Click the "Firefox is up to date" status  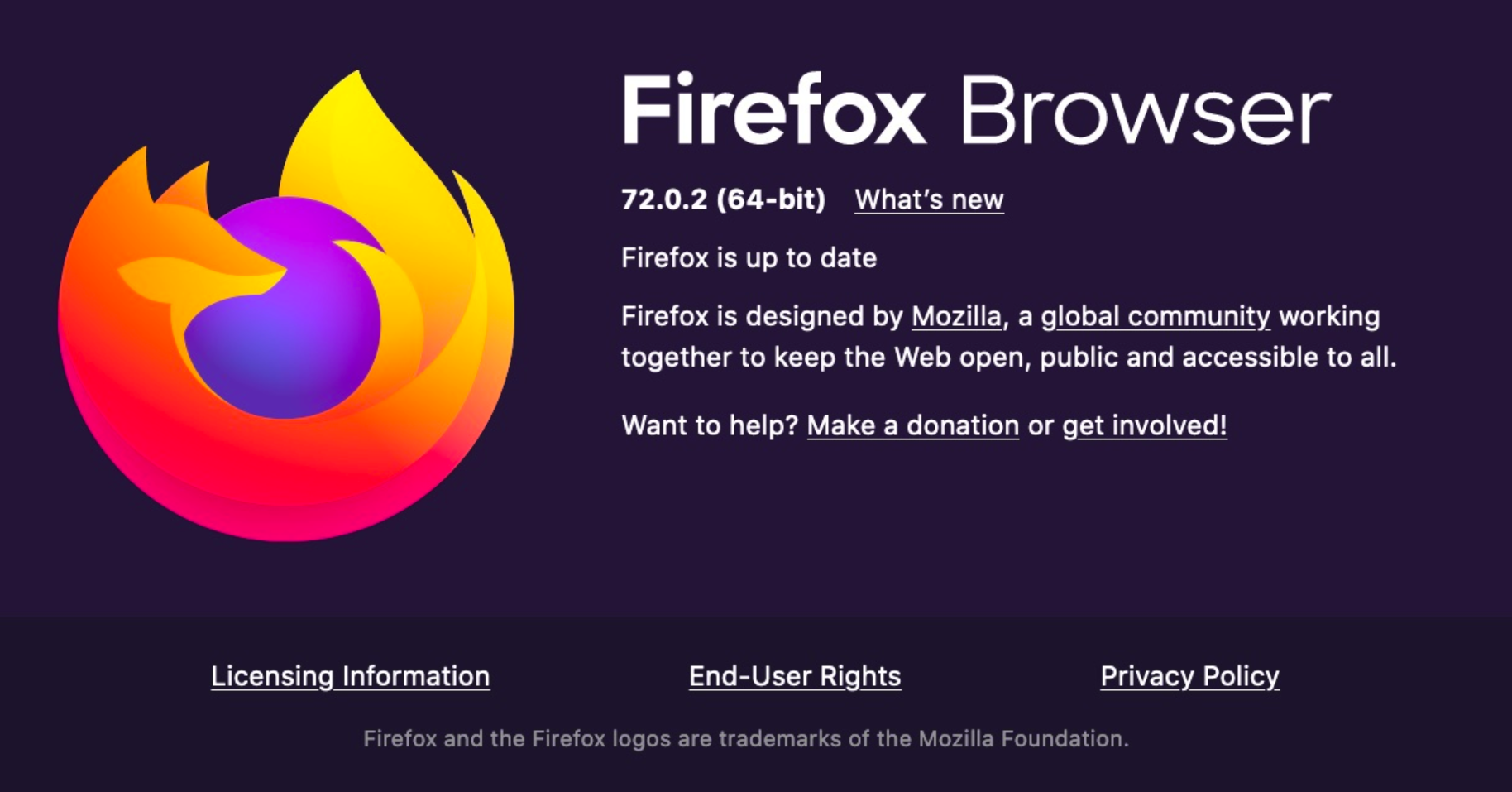click(x=749, y=258)
